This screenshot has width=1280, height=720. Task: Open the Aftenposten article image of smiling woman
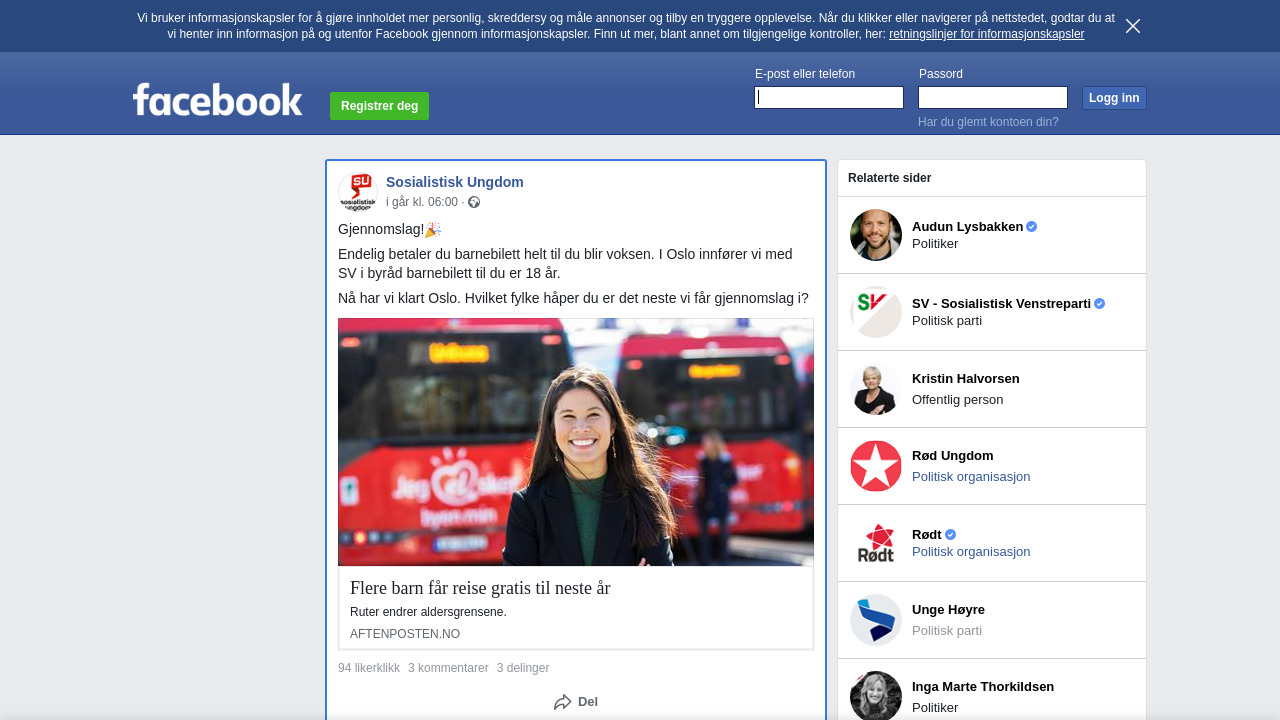pyautogui.click(x=576, y=442)
